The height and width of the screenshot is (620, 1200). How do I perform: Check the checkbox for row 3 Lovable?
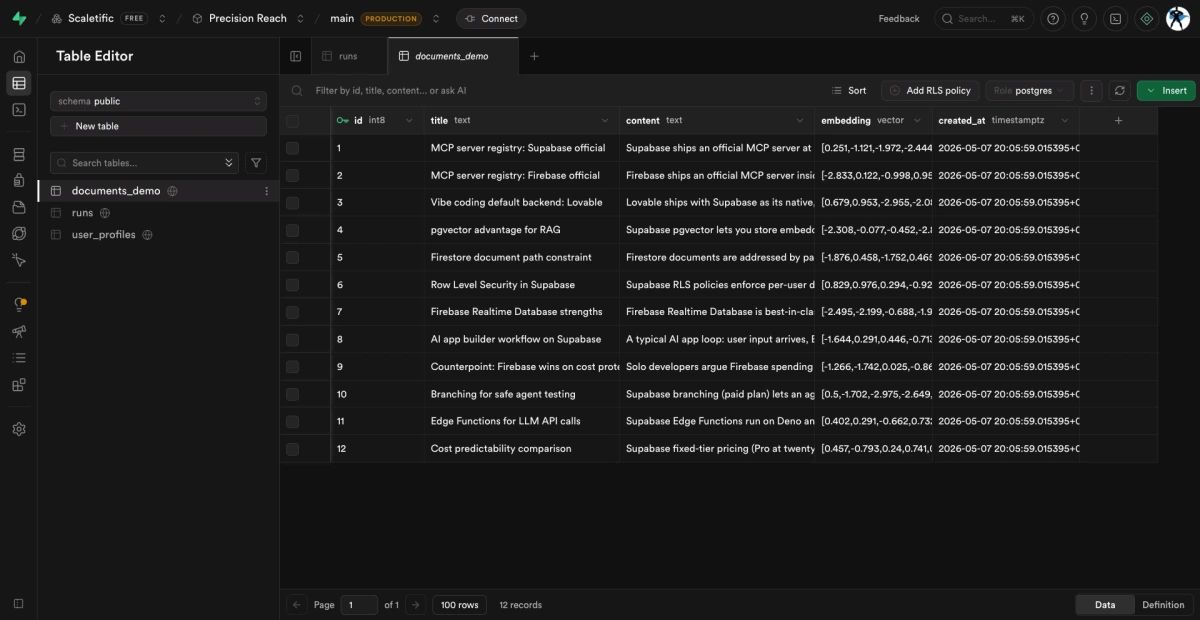coord(292,202)
